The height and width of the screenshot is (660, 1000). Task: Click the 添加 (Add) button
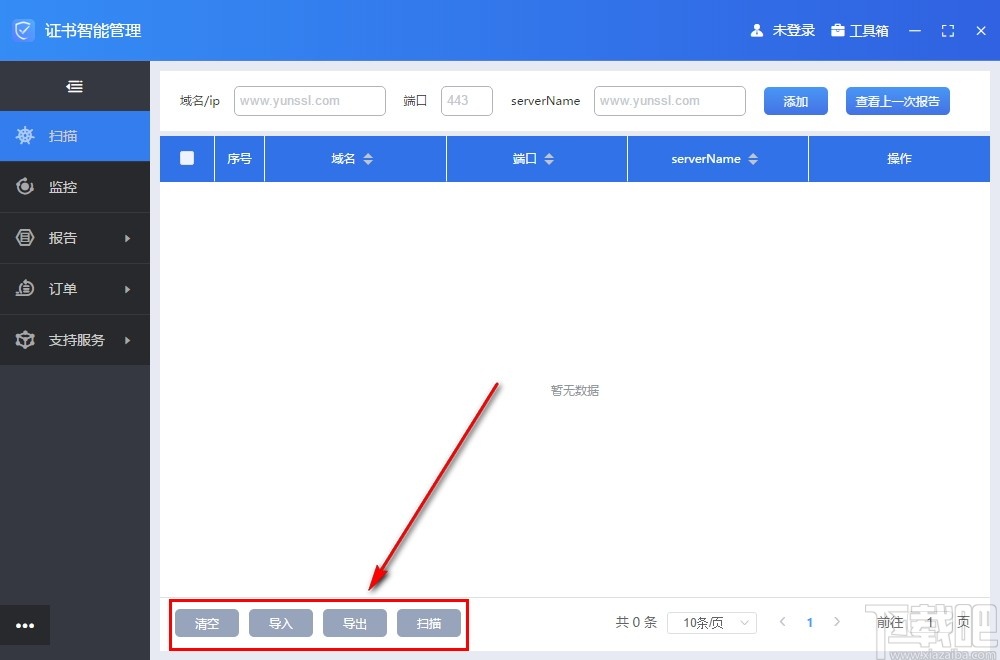[795, 100]
